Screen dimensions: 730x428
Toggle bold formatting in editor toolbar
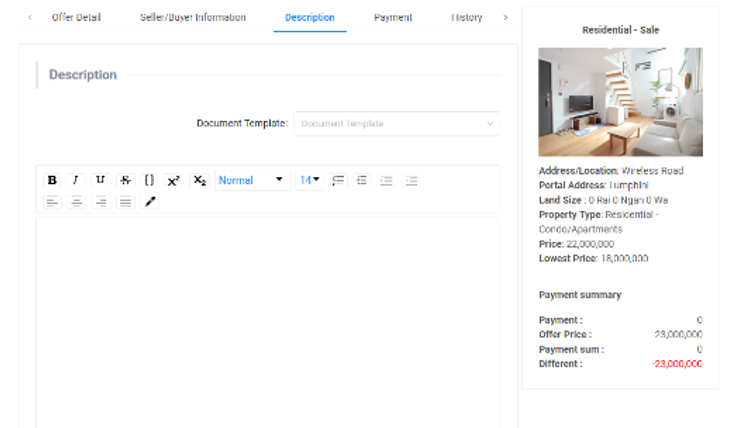52,180
